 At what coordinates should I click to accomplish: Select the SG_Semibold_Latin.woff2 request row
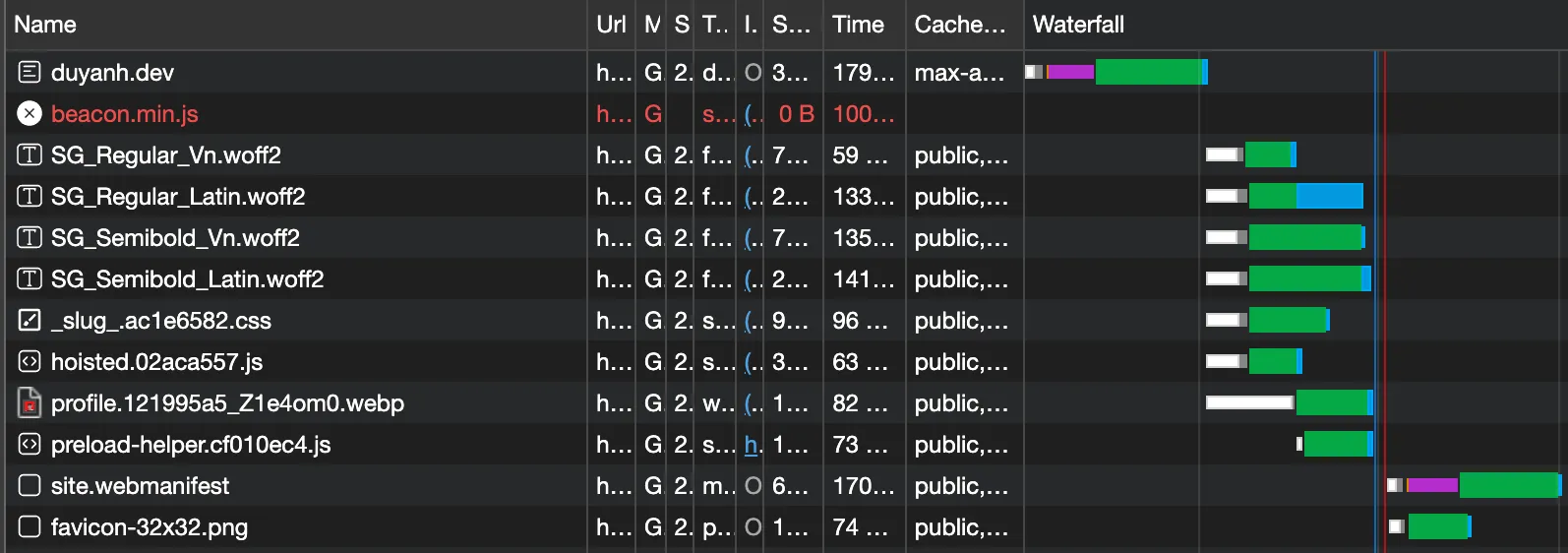(187, 279)
